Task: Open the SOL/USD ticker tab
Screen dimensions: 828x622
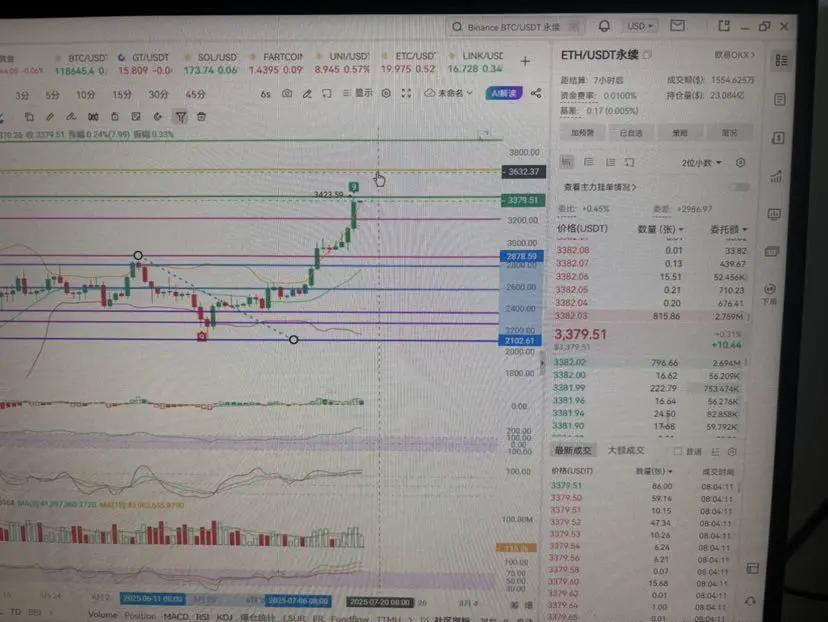Action: click(210, 63)
